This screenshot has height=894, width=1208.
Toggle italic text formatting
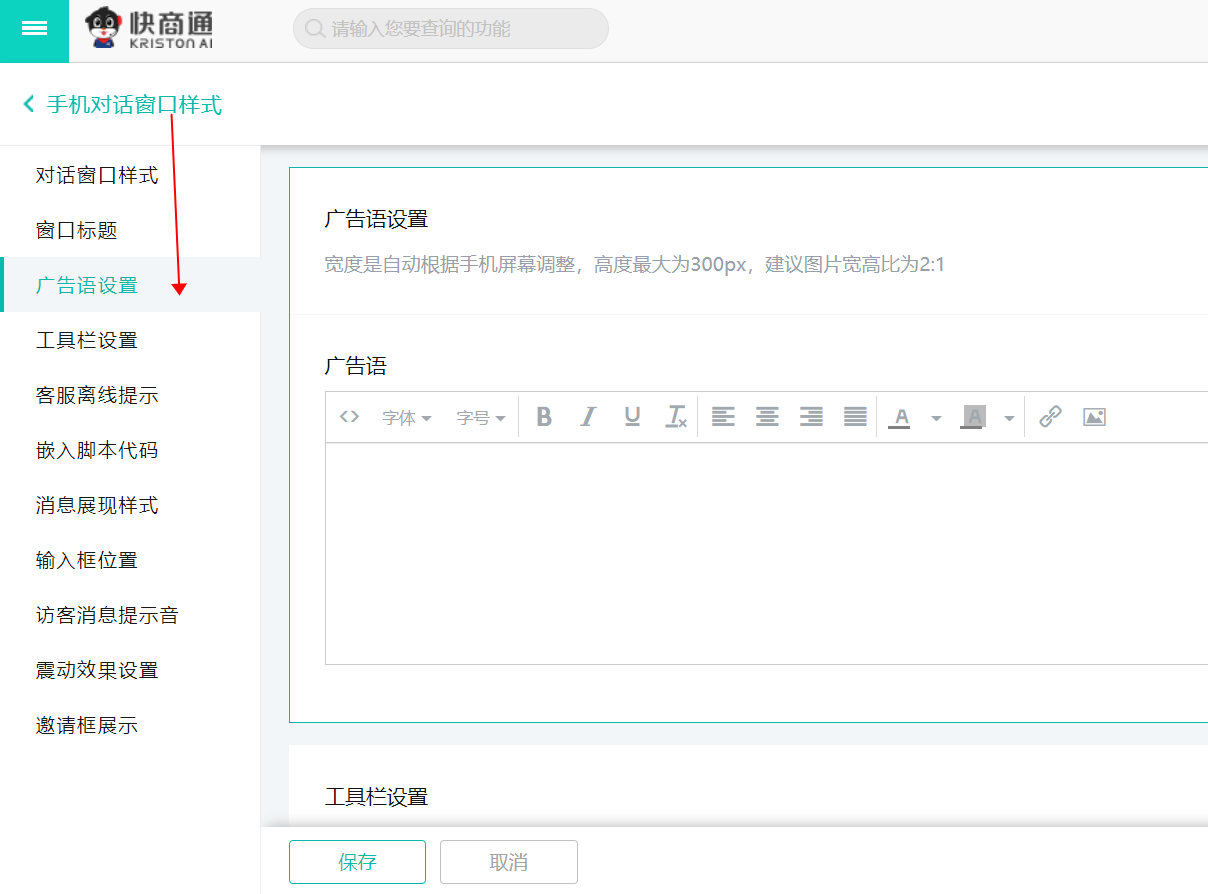tap(588, 417)
